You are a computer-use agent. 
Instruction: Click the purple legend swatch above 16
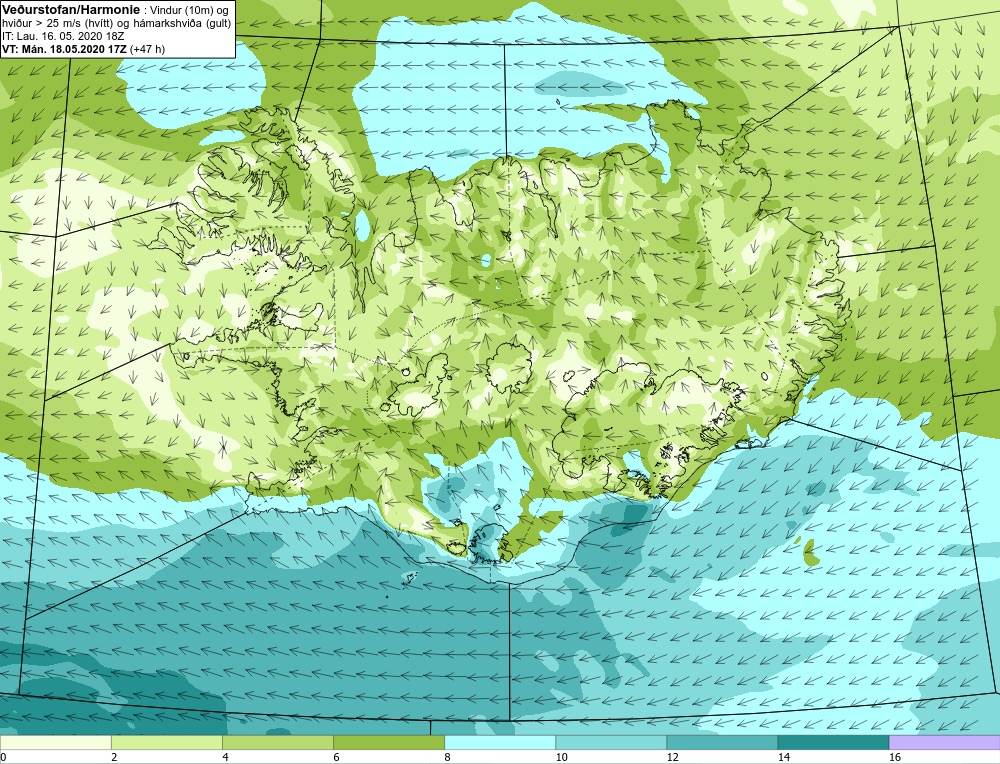point(945,742)
